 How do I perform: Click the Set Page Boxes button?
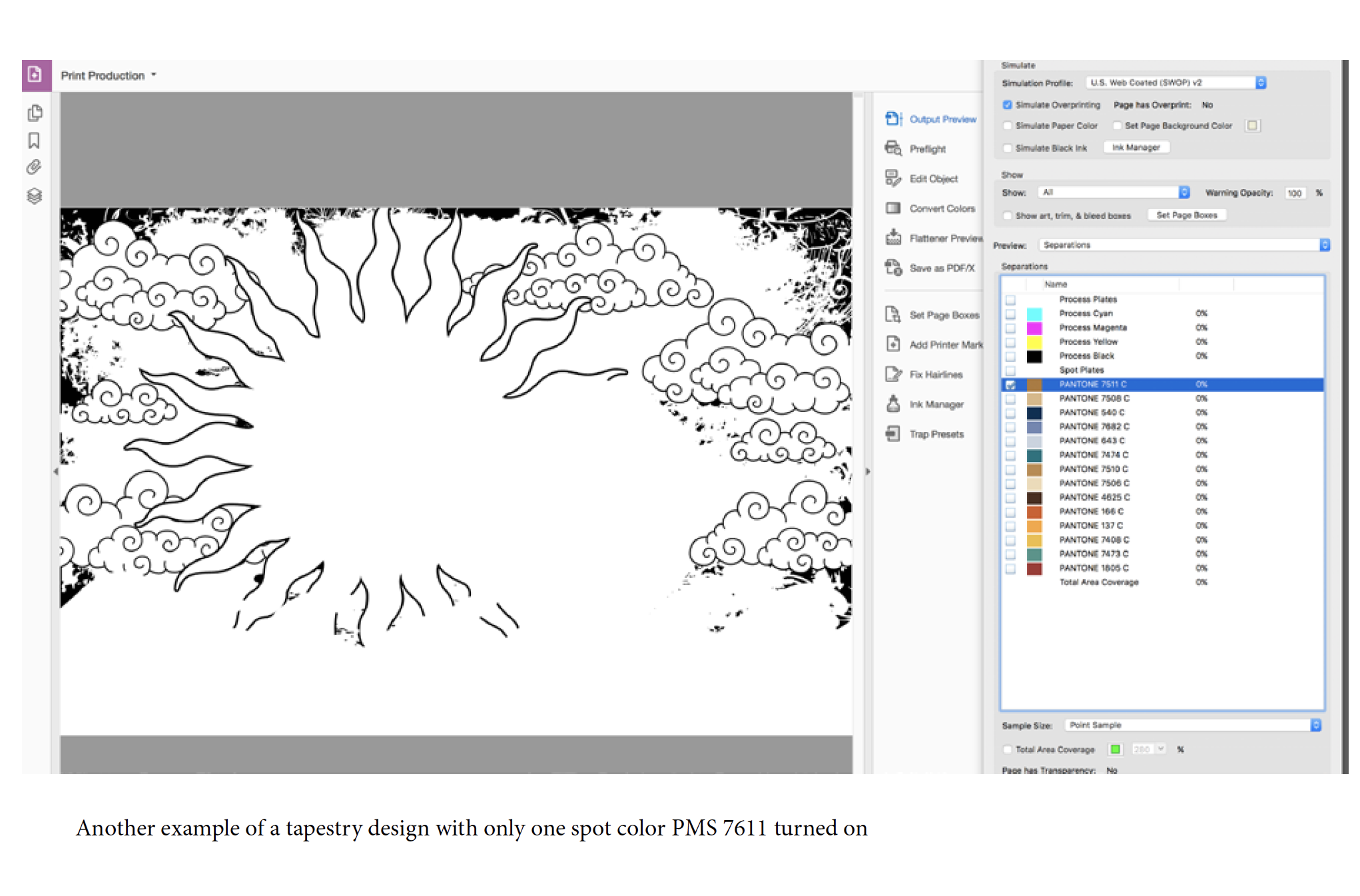[1186, 216]
